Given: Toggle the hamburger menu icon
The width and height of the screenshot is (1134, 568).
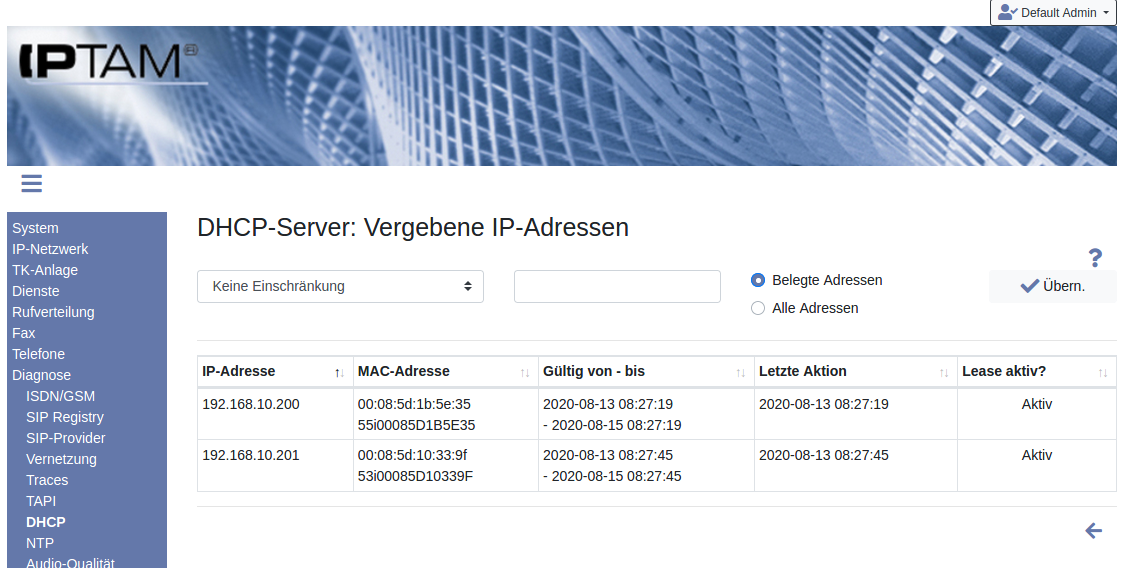Looking at the screenshot, I should (31, 183).
